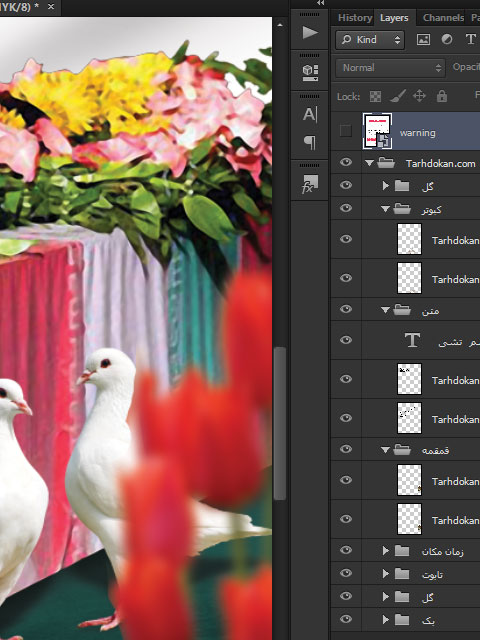Open the Normal blend mode dropdown
The image size is (480, 640).
coord(390,68)
